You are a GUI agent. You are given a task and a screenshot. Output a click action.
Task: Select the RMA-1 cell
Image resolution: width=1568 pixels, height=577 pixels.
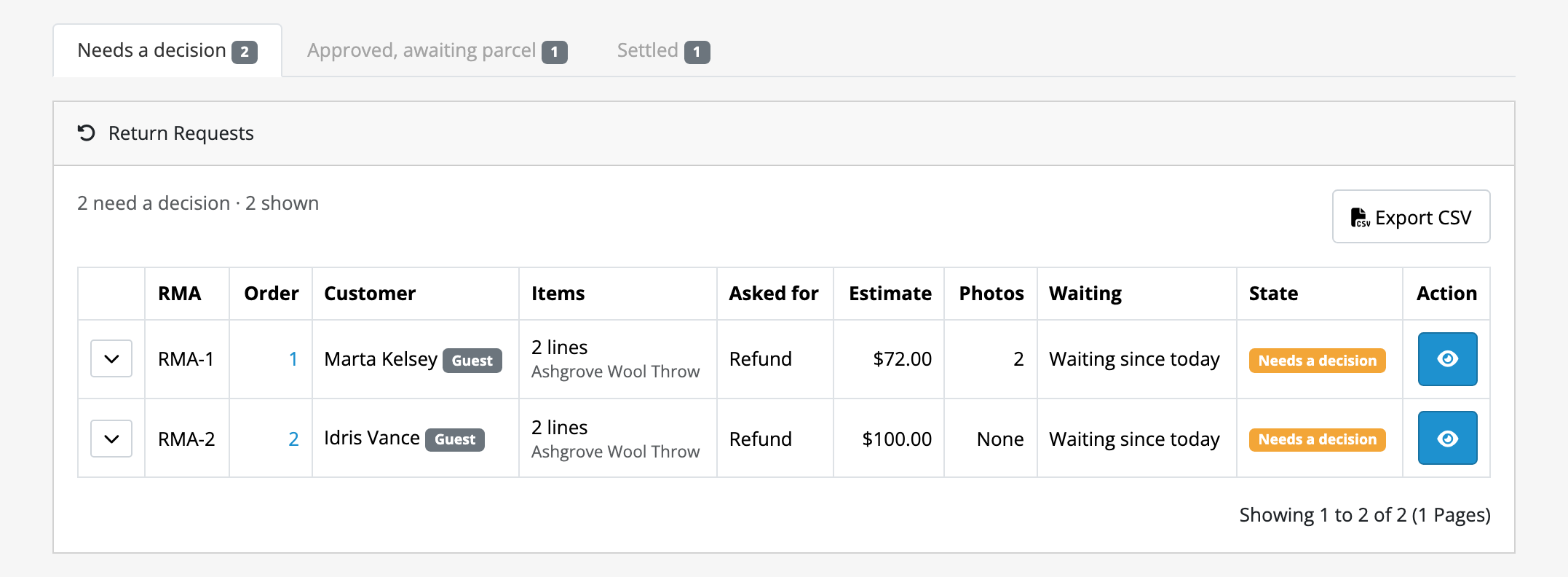[x=186, y=359]
